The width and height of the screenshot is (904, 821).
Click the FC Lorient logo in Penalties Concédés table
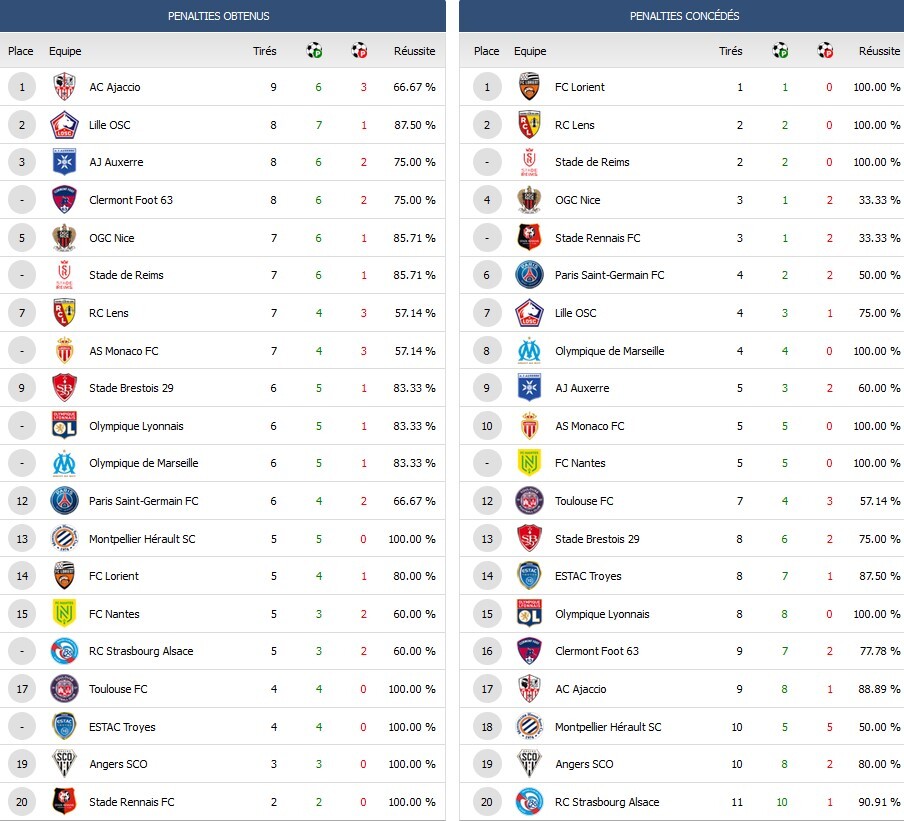[x=530, y=87]
